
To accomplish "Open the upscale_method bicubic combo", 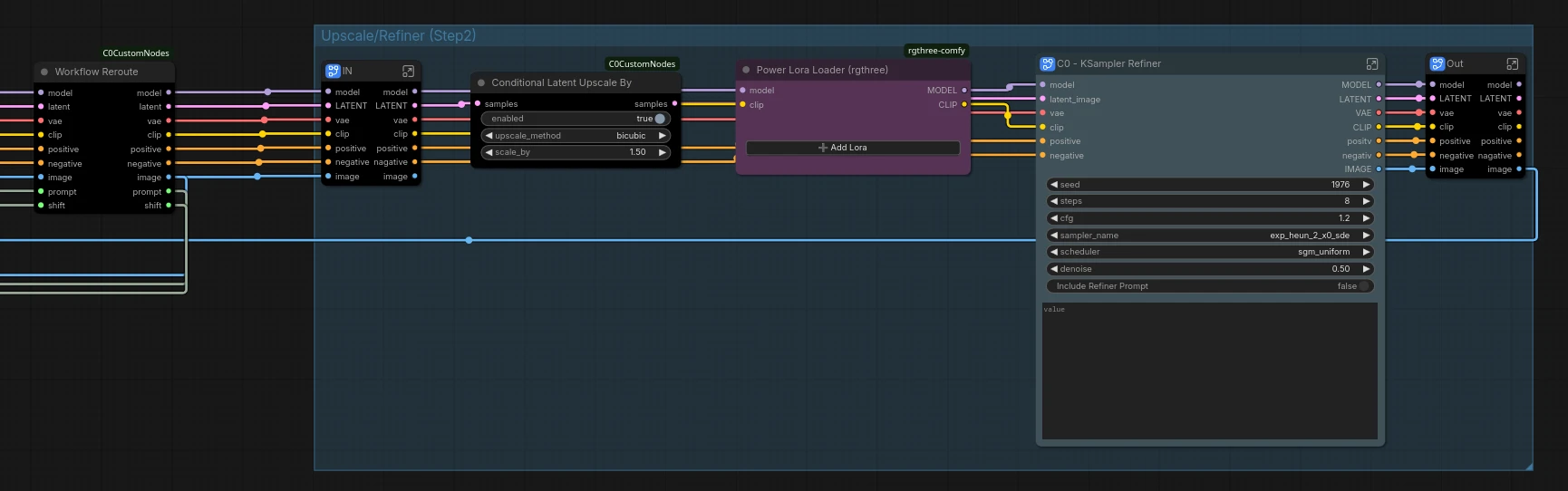I will 576,136.
